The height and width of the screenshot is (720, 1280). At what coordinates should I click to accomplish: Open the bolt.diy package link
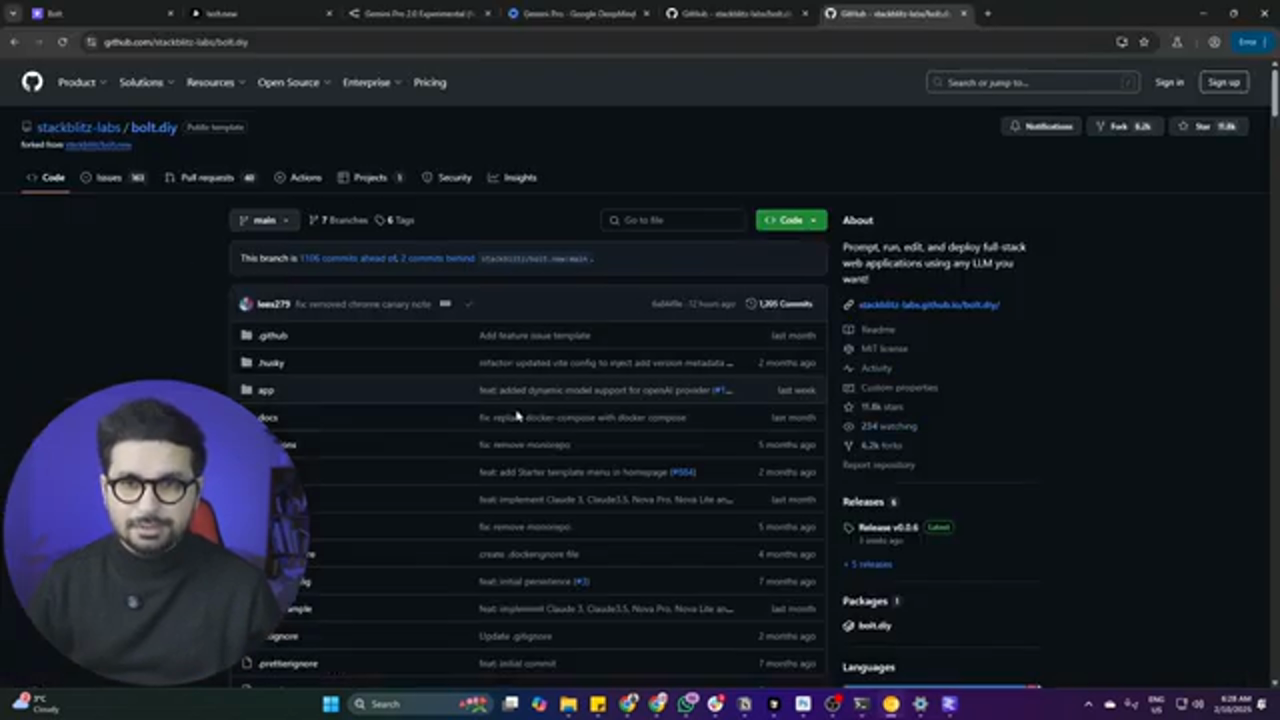tap(874, 626)
